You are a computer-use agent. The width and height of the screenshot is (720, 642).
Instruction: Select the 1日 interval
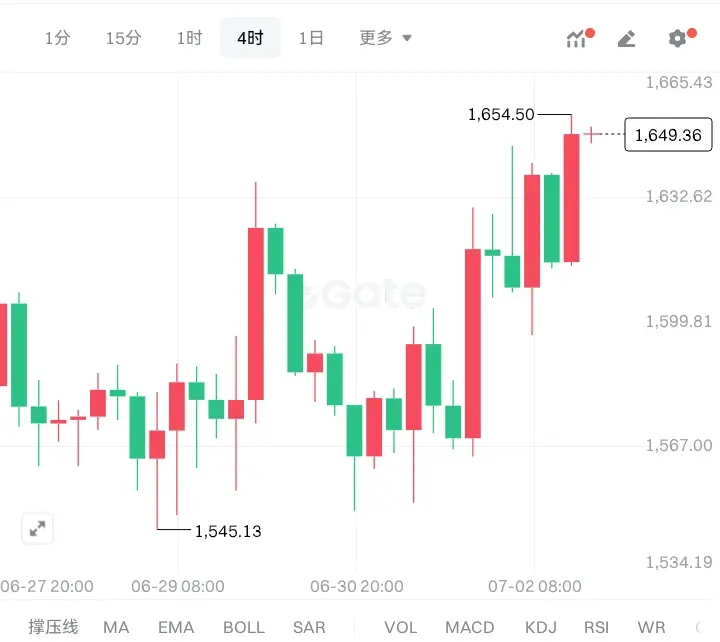311,38
